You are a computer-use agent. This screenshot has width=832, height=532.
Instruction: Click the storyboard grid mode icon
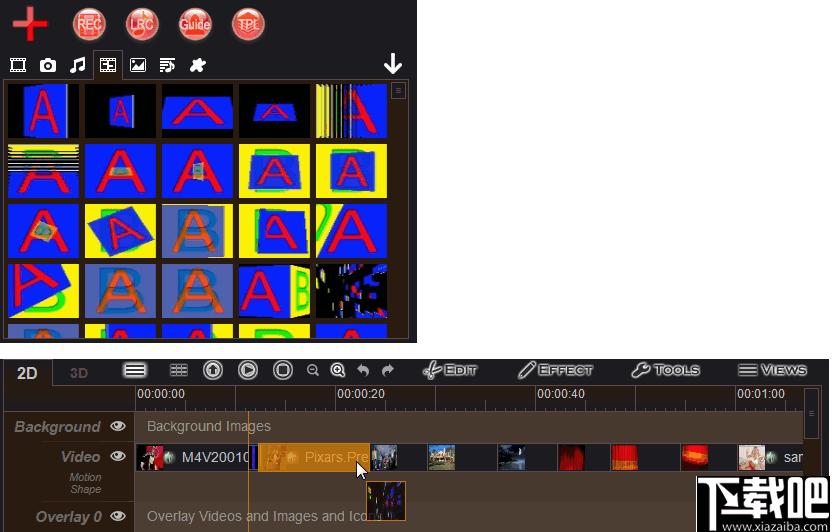[x=179, y=370]
